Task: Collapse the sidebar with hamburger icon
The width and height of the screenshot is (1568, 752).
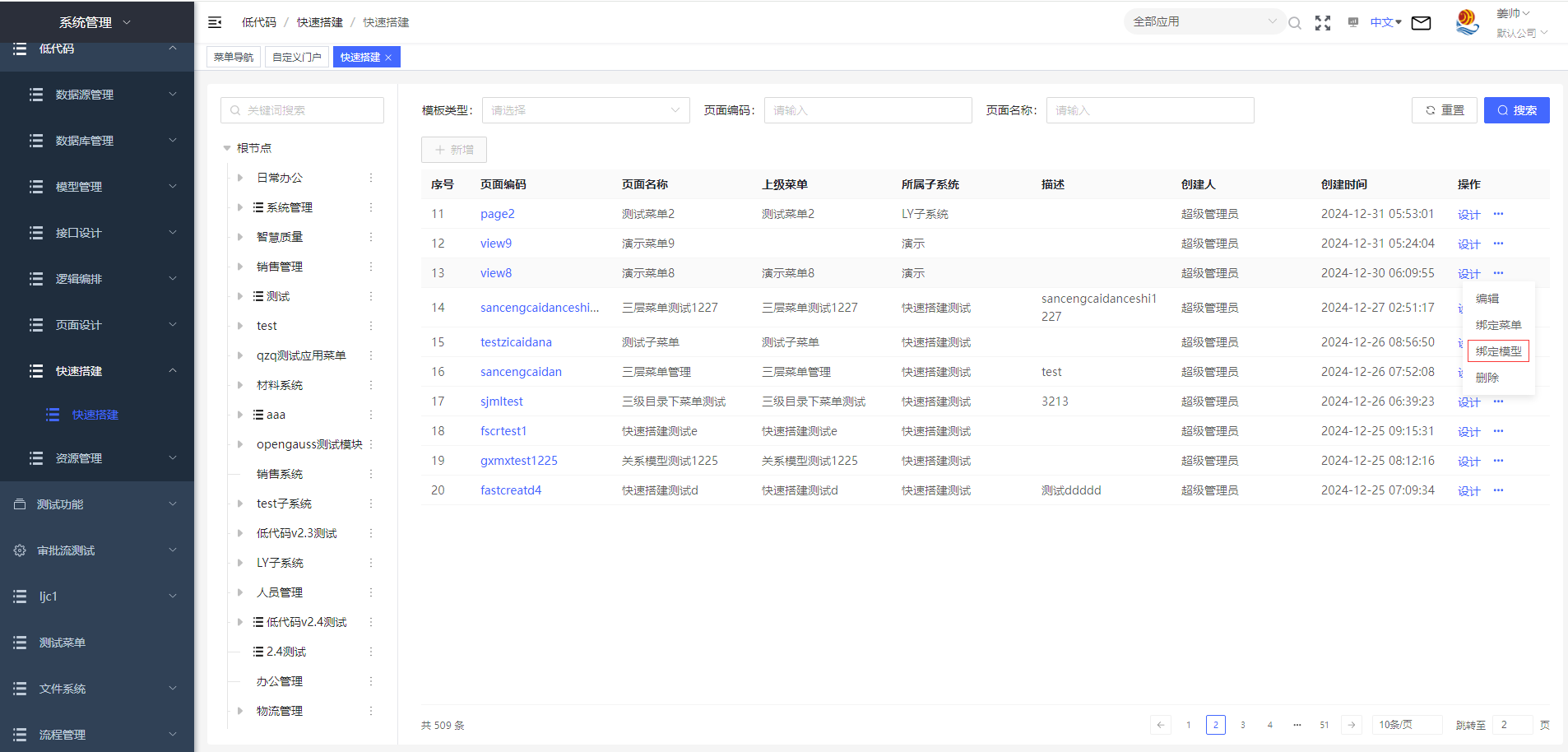Action: tap(215, 22)
